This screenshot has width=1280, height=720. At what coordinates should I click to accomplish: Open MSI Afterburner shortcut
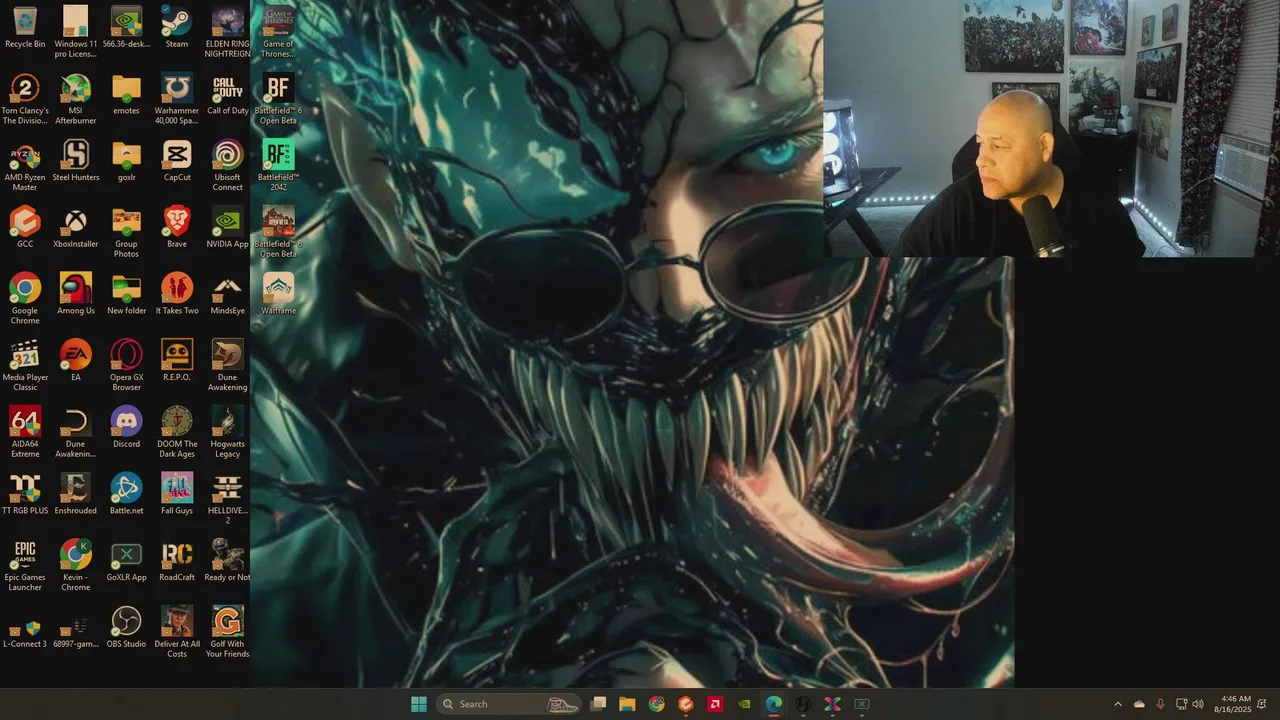(76, 99)
